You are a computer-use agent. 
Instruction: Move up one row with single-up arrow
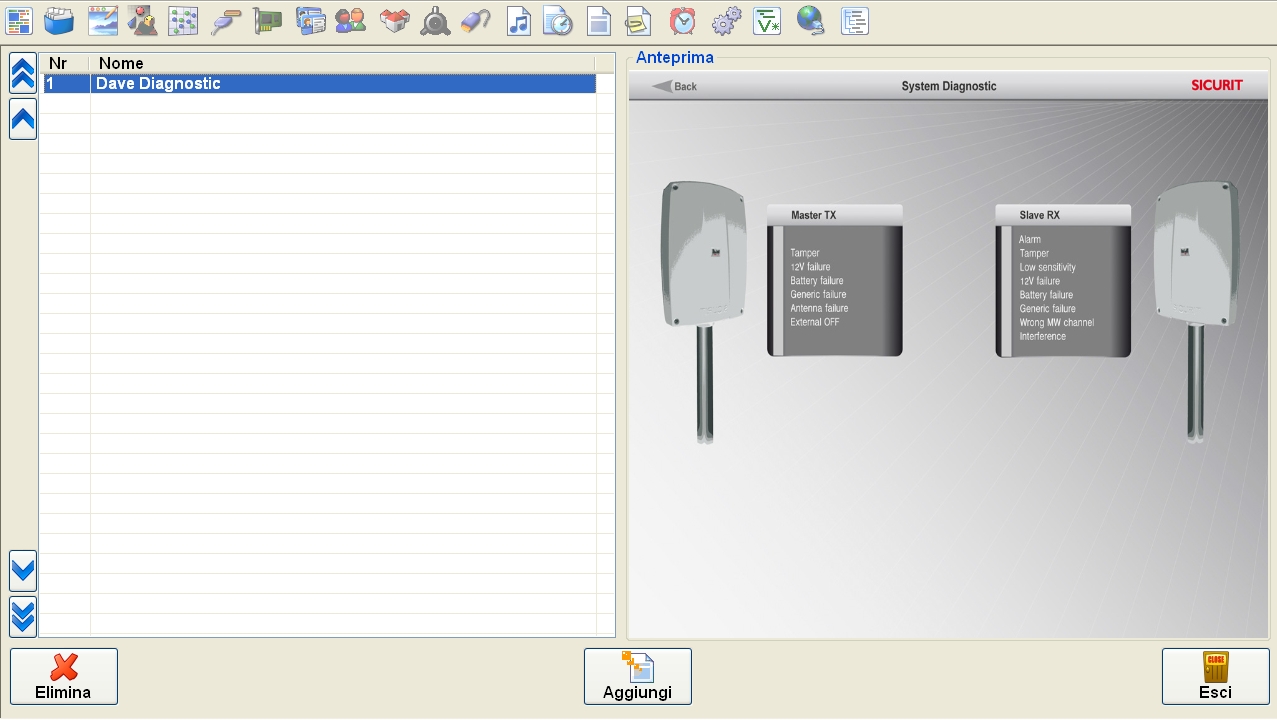point(23,120)
